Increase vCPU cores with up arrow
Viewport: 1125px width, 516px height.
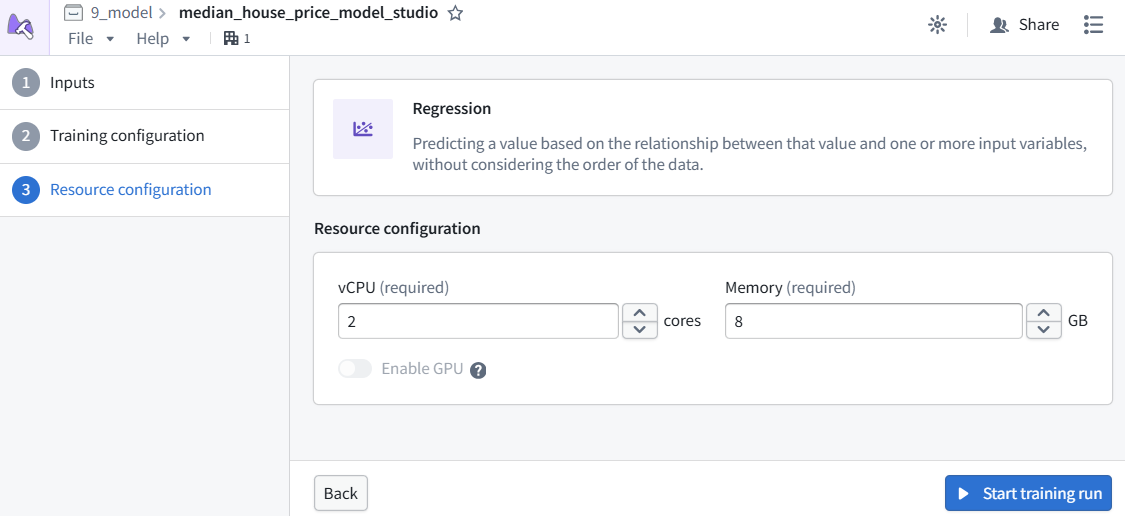coord(640,312)
